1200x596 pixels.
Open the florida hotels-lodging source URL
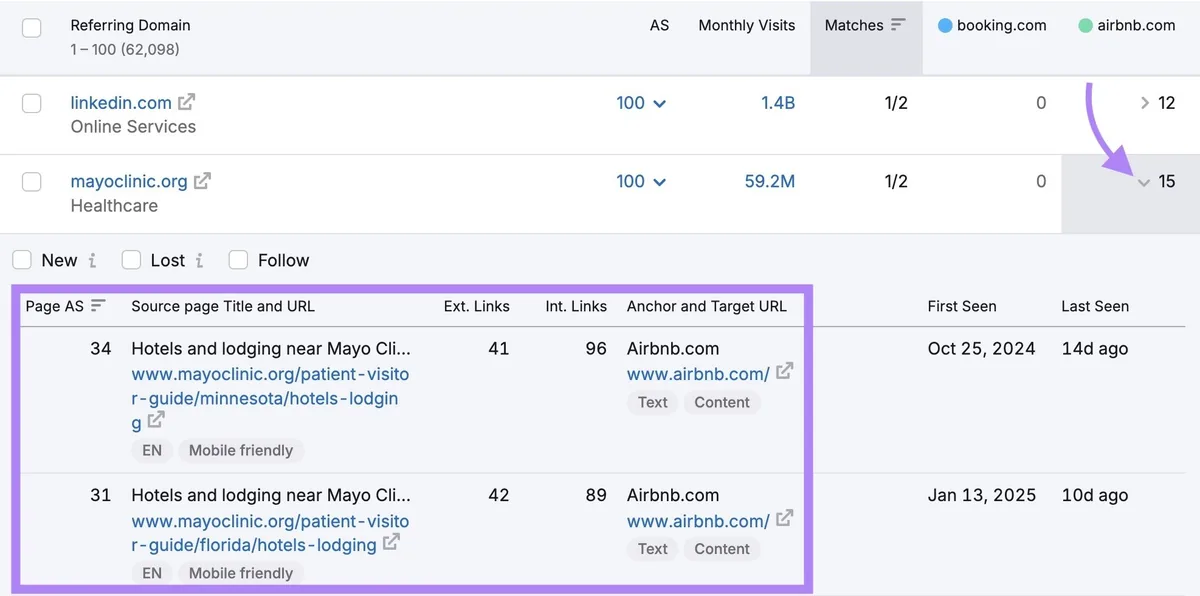pyautogui.click(x=270, y=533)
